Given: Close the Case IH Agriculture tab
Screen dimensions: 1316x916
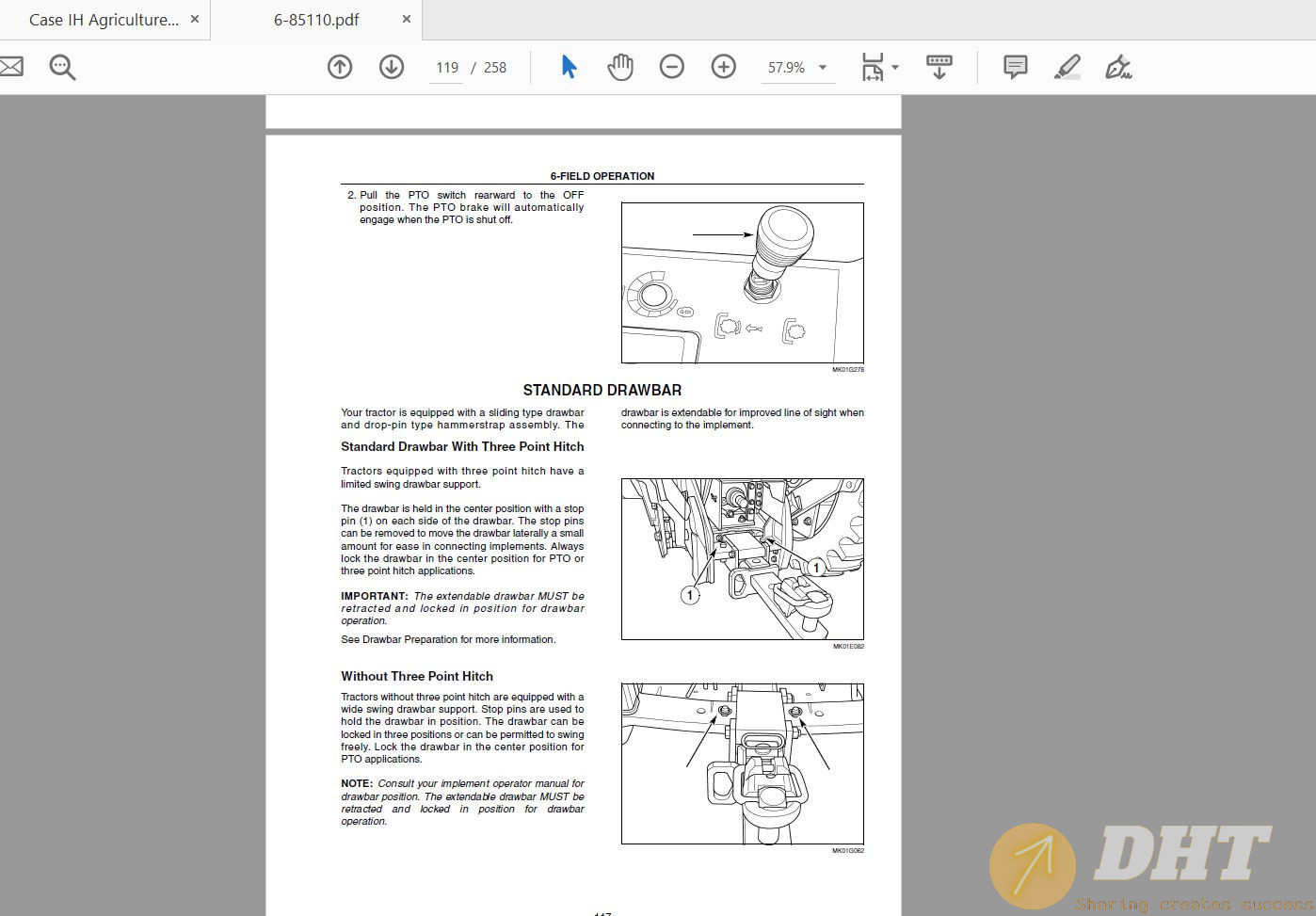Looking at the screenshot, I should pos(195,19).
